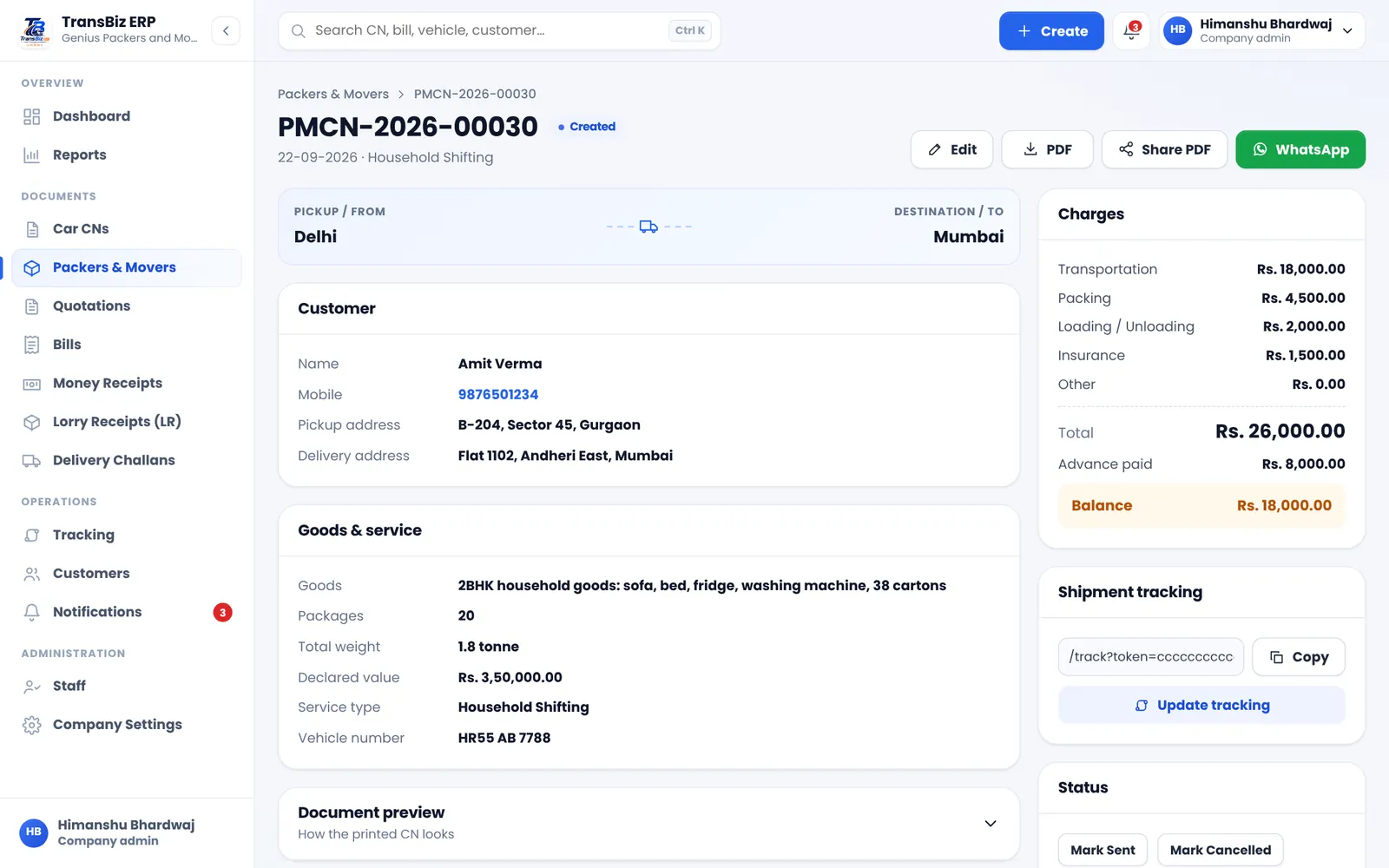The height and width of the screenshot is (868, 1389).
Task: Click the Packers & Movers box icon
Action: 32,268
